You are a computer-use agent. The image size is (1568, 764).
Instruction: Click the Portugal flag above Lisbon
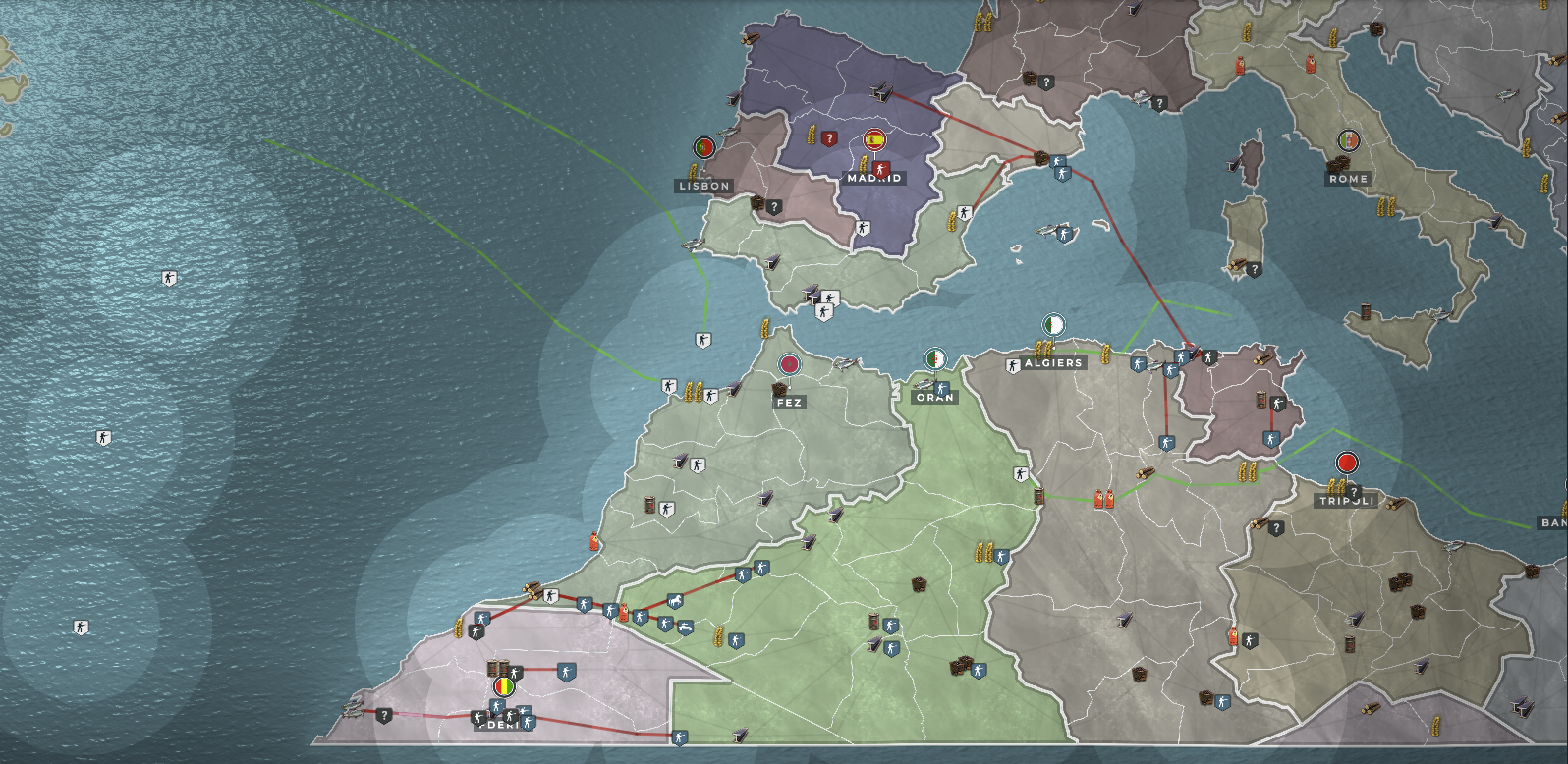[x=703, y=148]
